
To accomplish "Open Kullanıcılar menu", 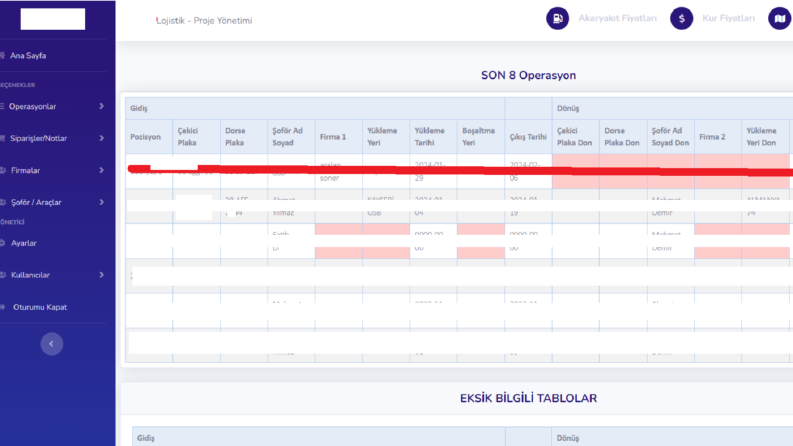I will point(30,275).
